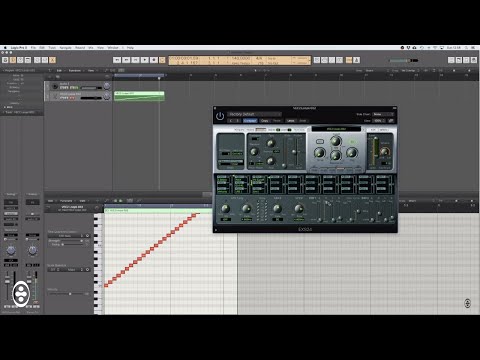Screen dimensions: 480x360
Task: Adjust the Audio 1 track pan knob
Action: click(x=107, y=86)
